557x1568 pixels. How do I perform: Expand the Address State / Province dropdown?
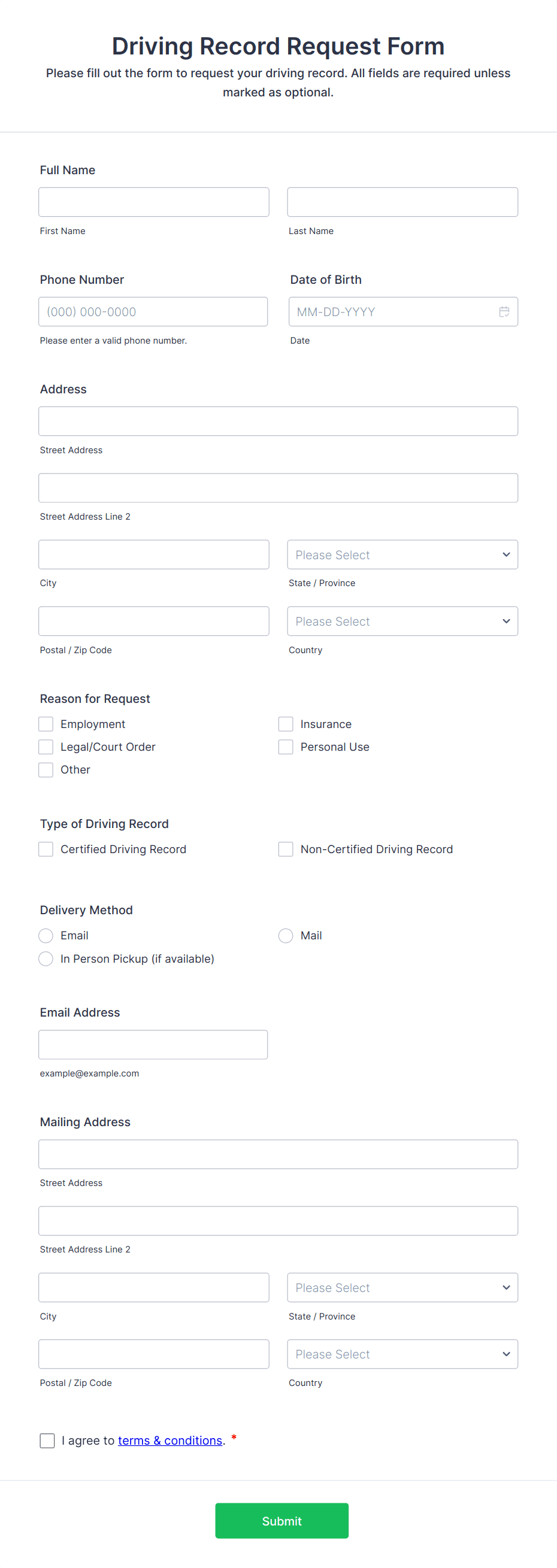pos(402,554)
